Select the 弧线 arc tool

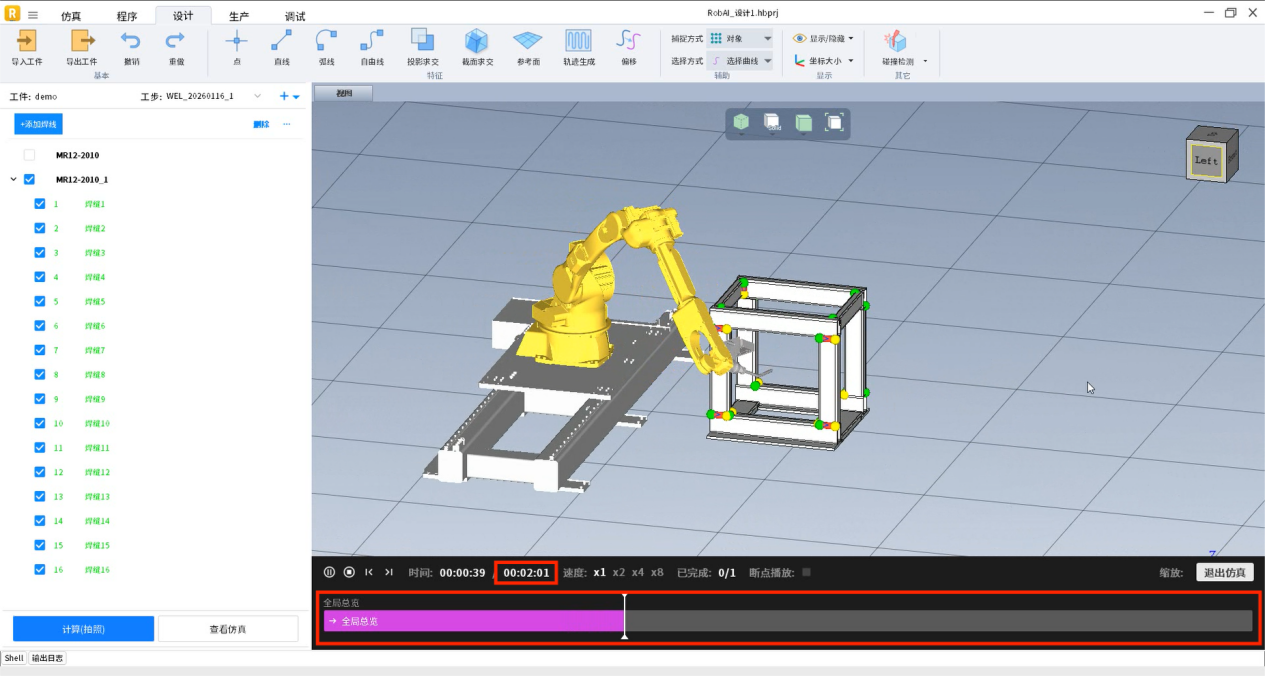[x=326, y=41]
